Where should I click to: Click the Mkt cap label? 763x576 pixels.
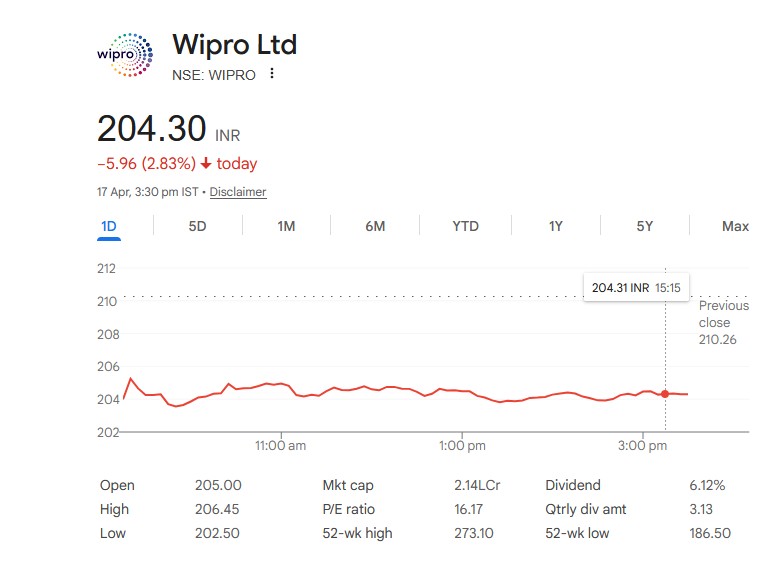(347, 485)
